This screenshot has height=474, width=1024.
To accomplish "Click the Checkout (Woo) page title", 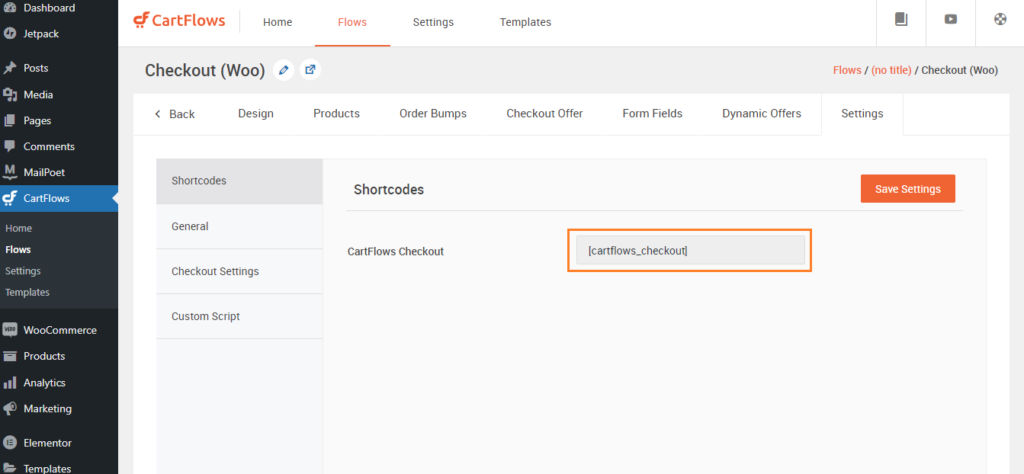I will 204,71.
